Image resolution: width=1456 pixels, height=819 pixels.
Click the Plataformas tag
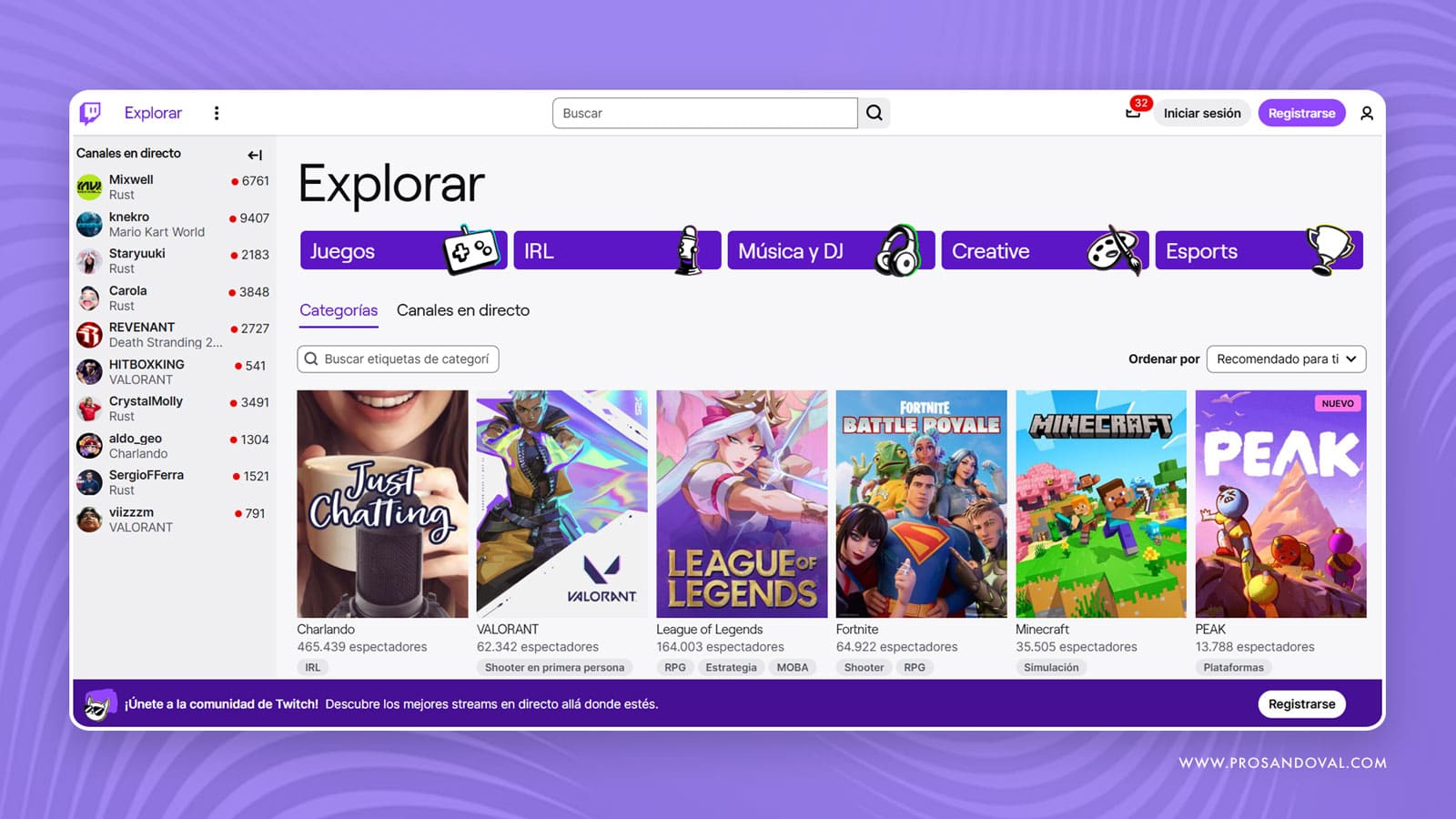[1233, 667]
